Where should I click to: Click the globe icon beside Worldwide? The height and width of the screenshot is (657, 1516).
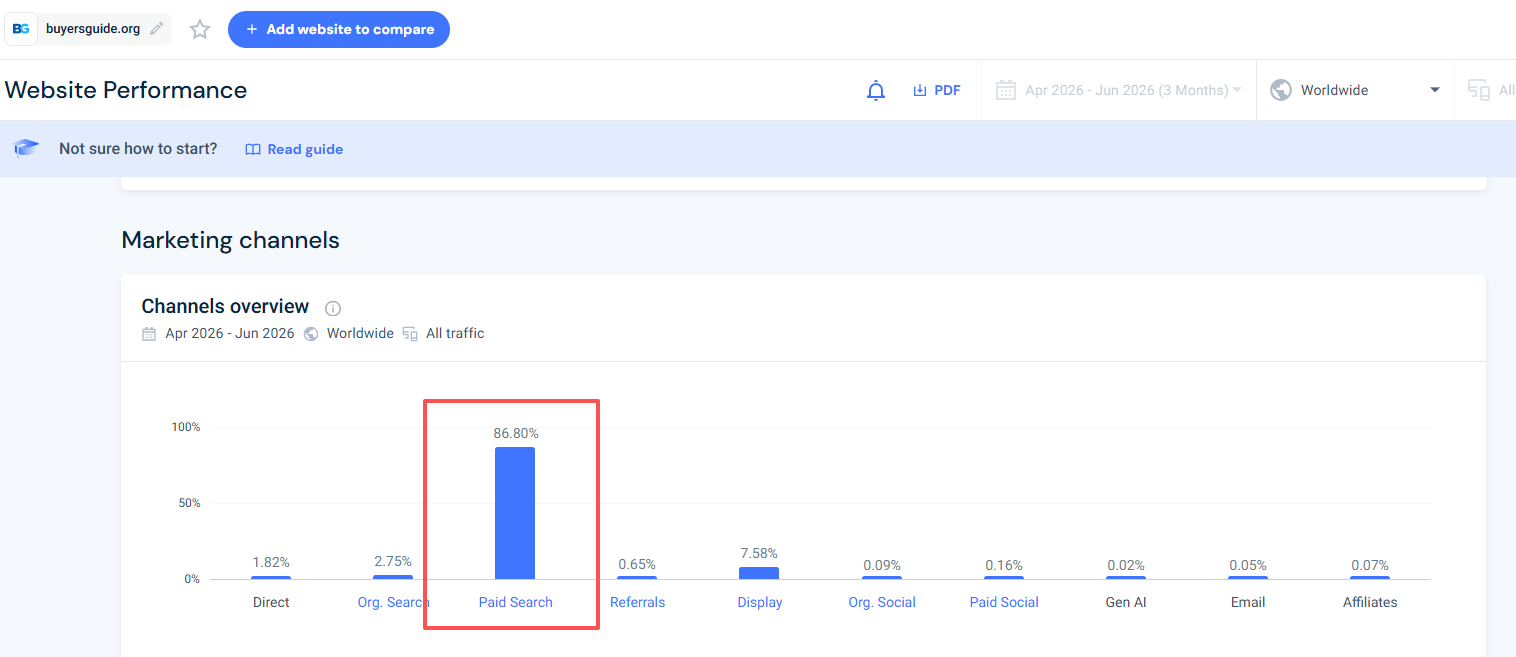[x=1280, y=90]
